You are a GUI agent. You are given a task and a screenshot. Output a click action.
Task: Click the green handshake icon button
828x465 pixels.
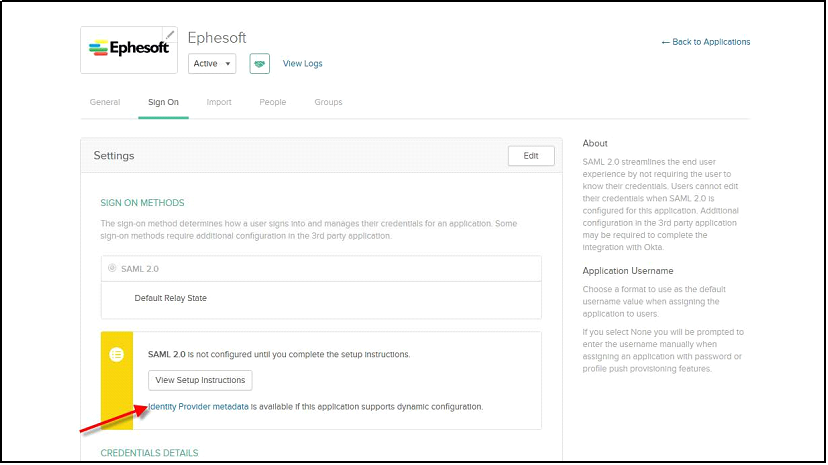(x=259, y=63)
